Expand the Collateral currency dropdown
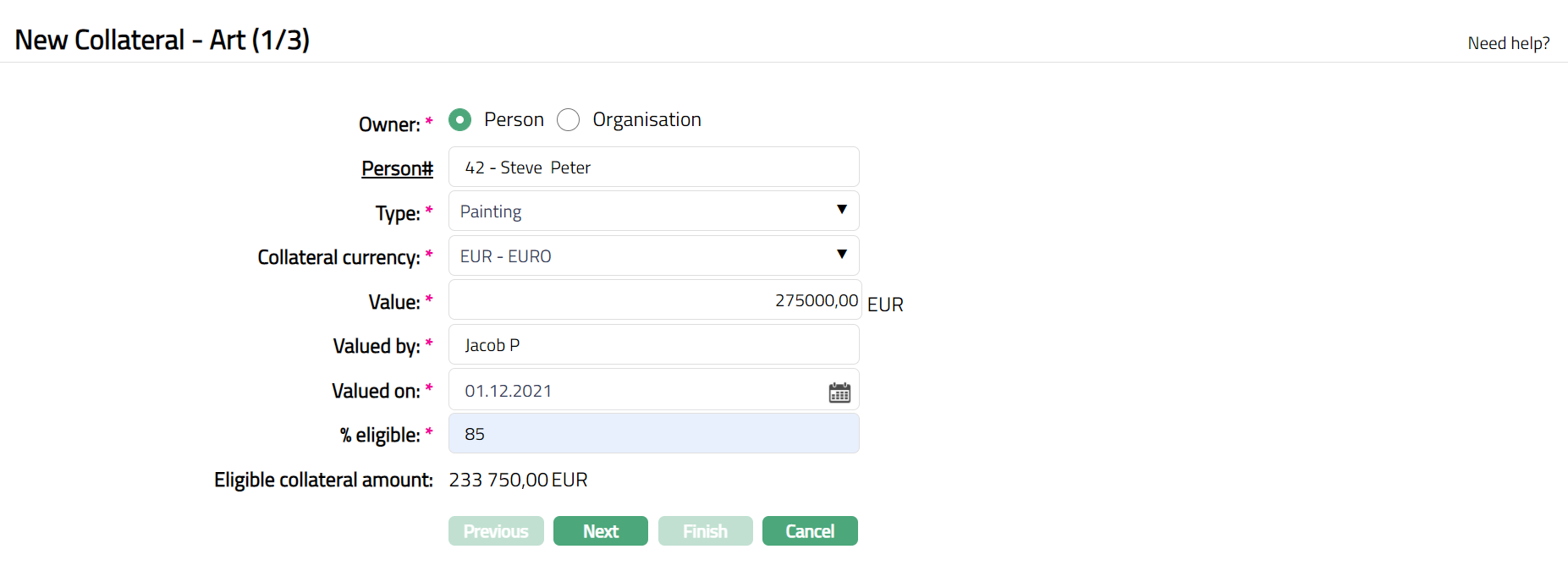The image size is (1568, 571). 653,255
